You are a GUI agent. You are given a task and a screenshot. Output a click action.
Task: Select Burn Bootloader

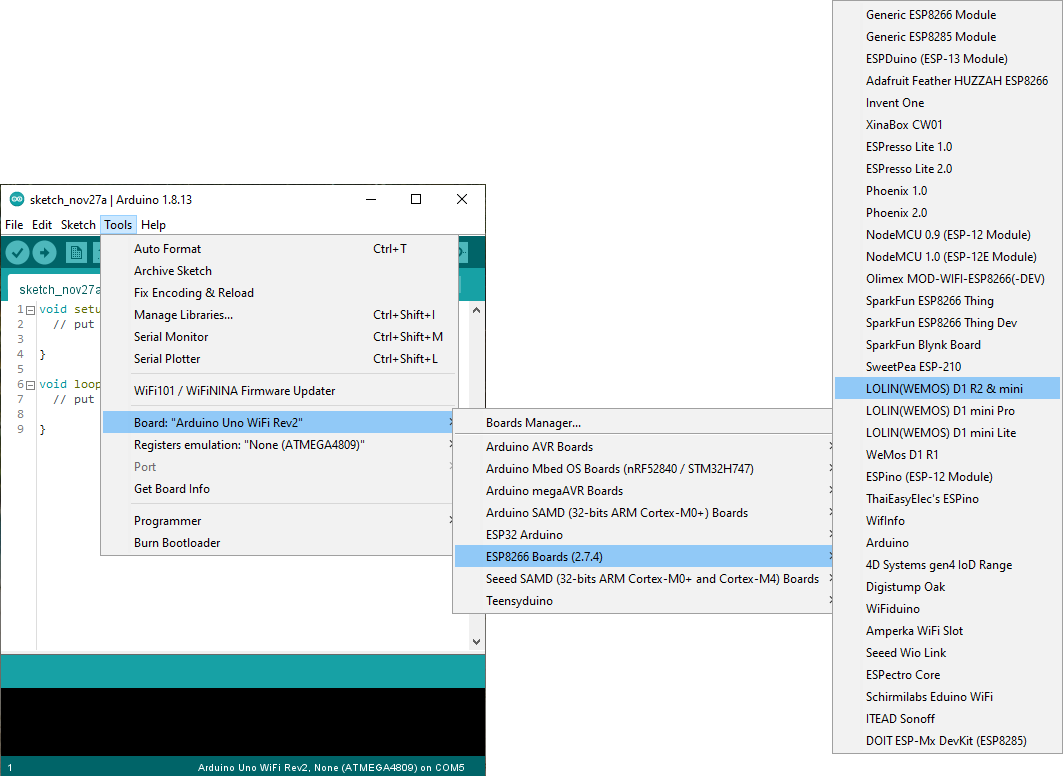click(x=279, y=543)
